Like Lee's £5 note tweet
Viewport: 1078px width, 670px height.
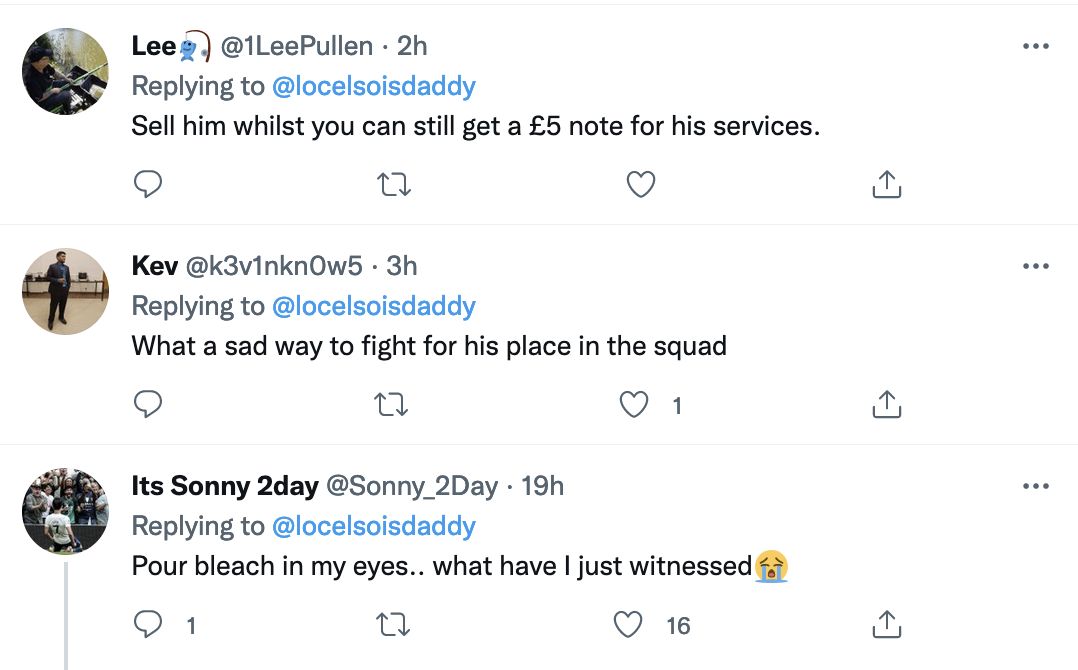(x=640, y=184)
